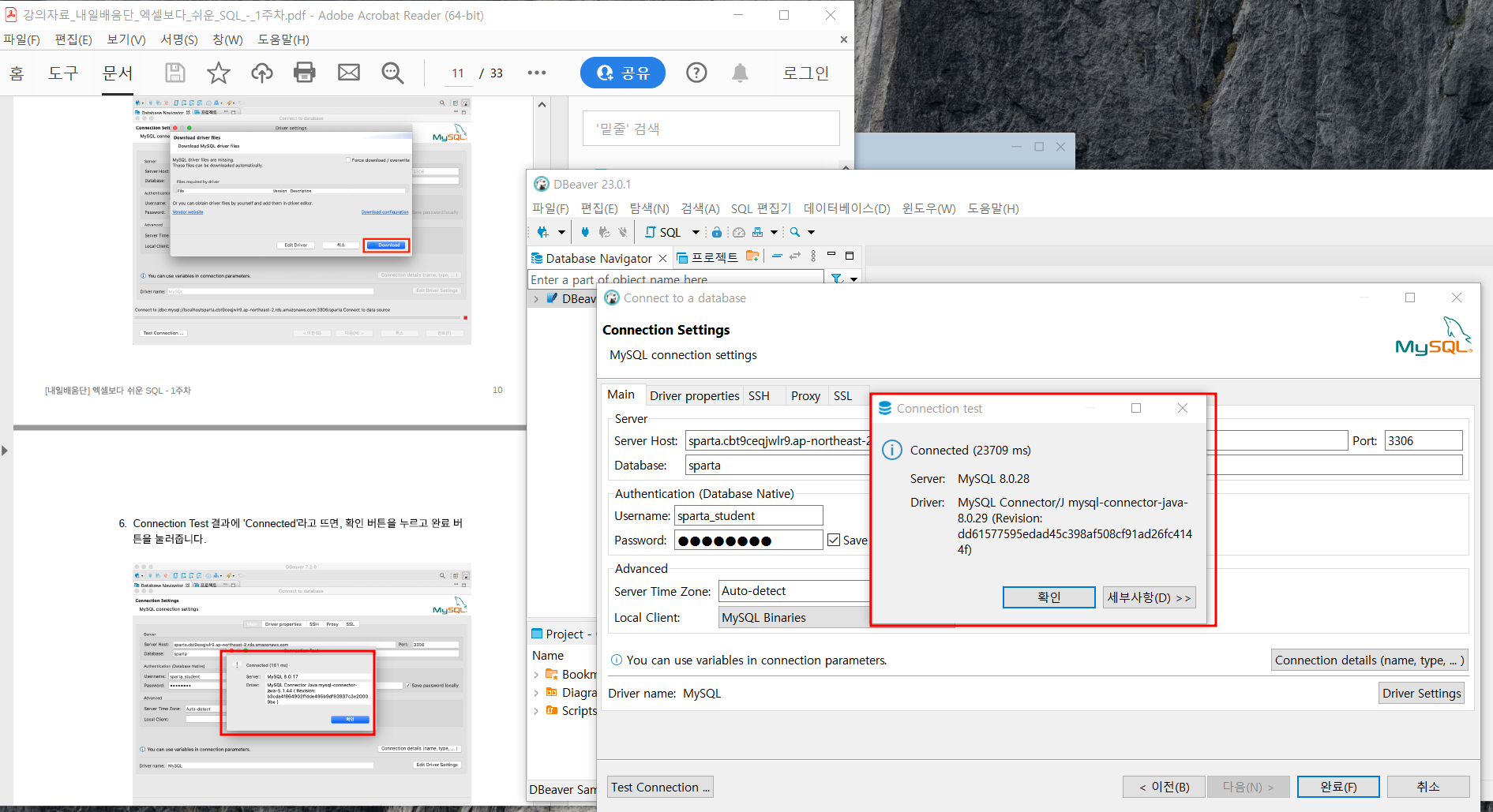Click the blue padlock transaction icon
The height and width of the screenshot is (812, 1493).
[716, 232]
